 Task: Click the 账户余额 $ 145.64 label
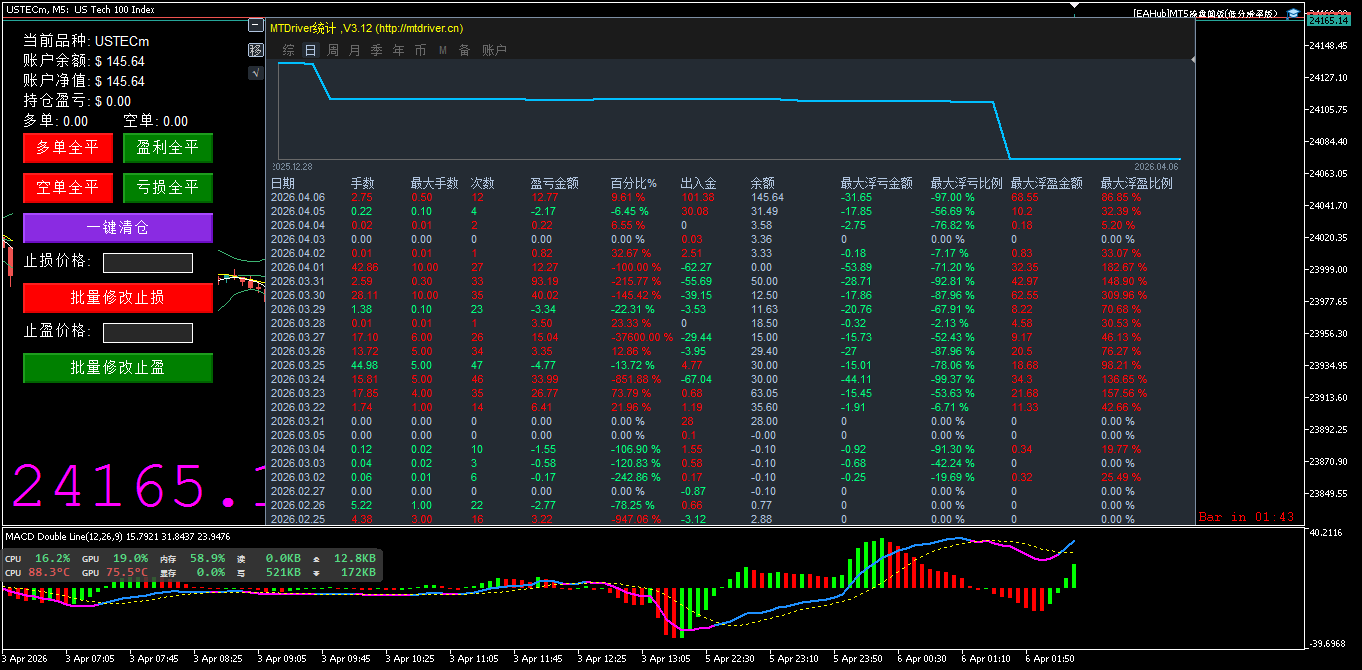(84, 61)
